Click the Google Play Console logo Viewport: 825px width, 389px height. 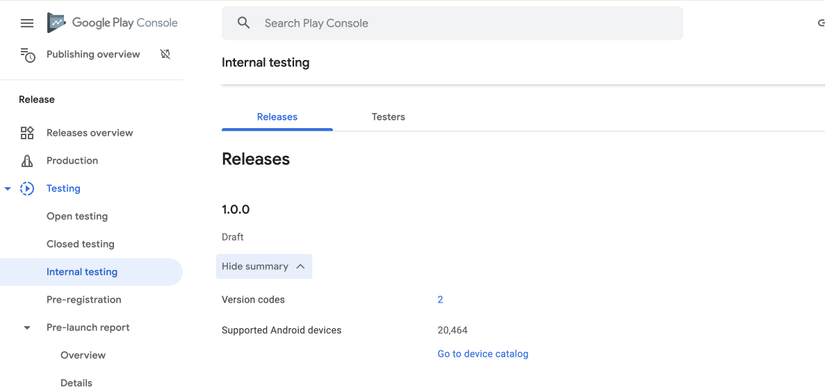(112, 23)
